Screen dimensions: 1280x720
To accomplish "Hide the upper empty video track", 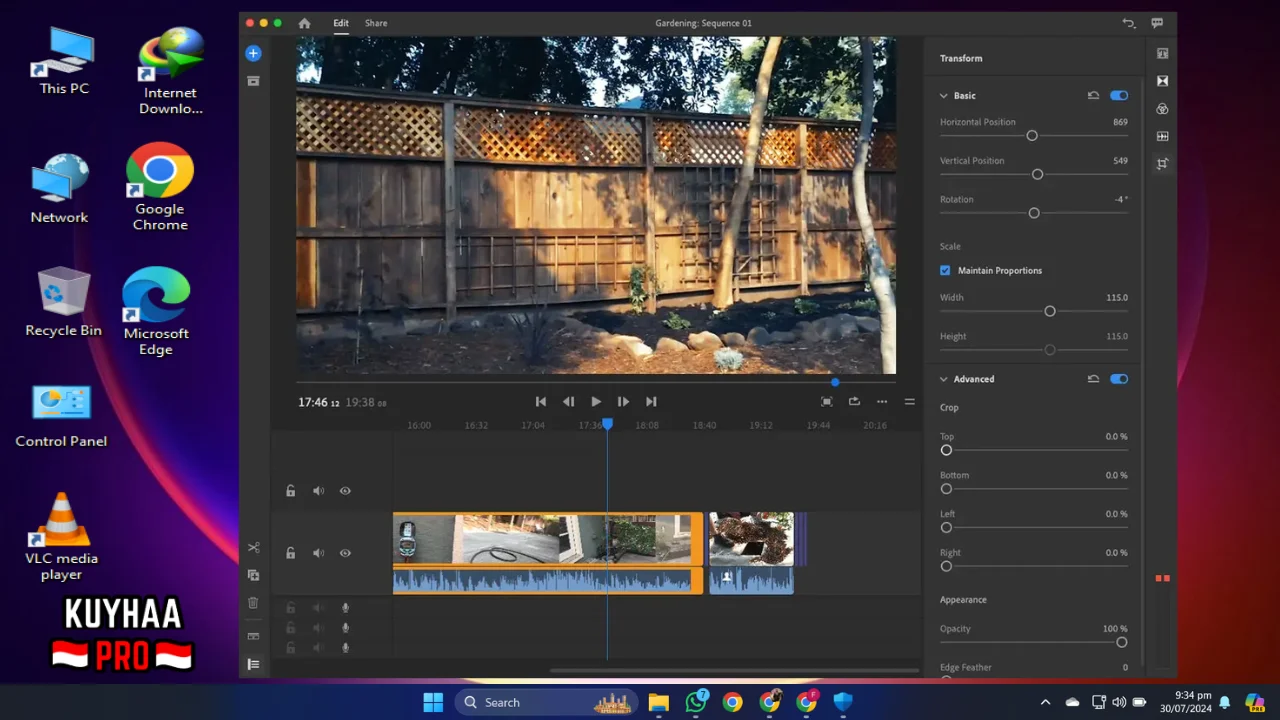I will (345, 491).
